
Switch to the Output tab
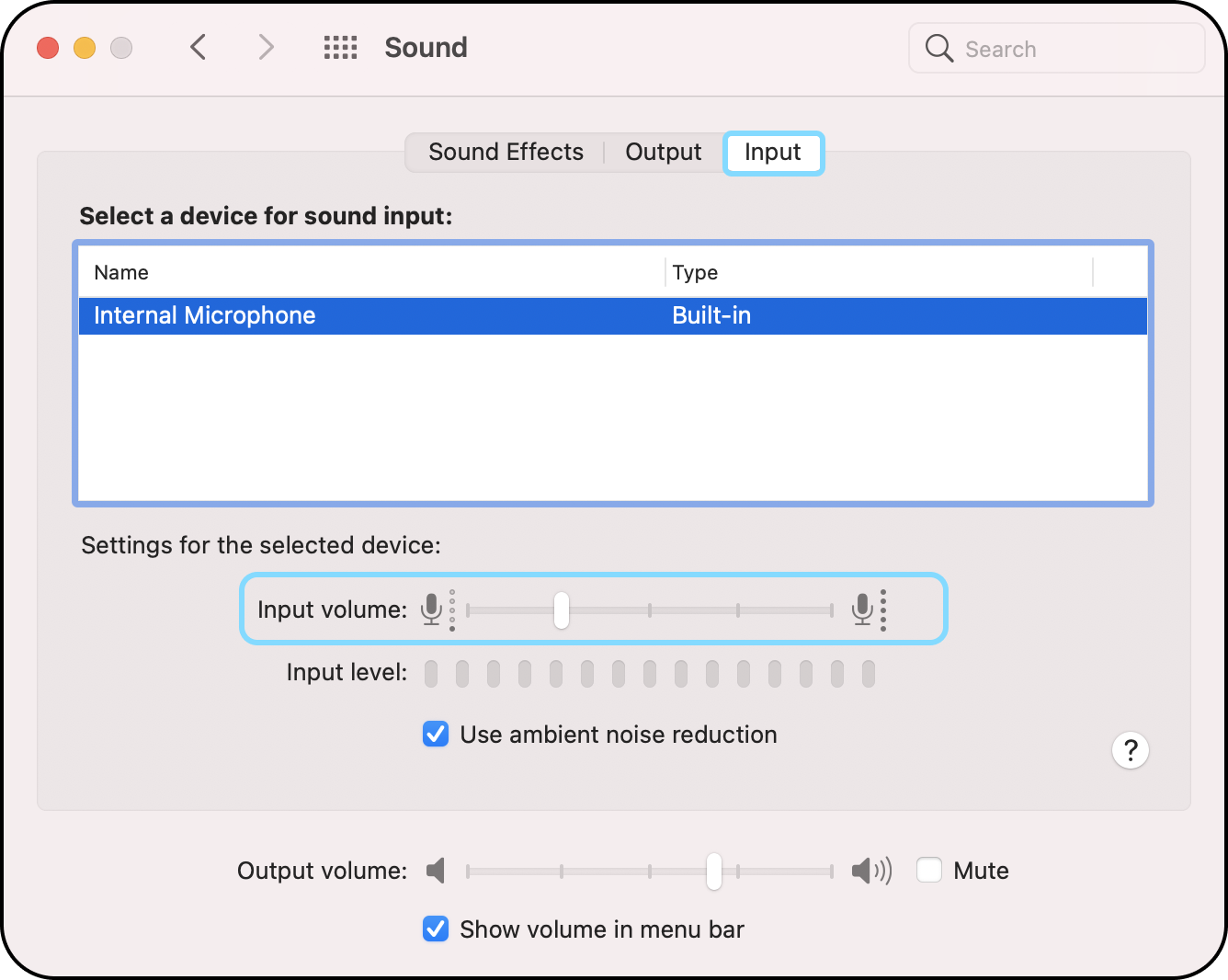pos(663,153)
